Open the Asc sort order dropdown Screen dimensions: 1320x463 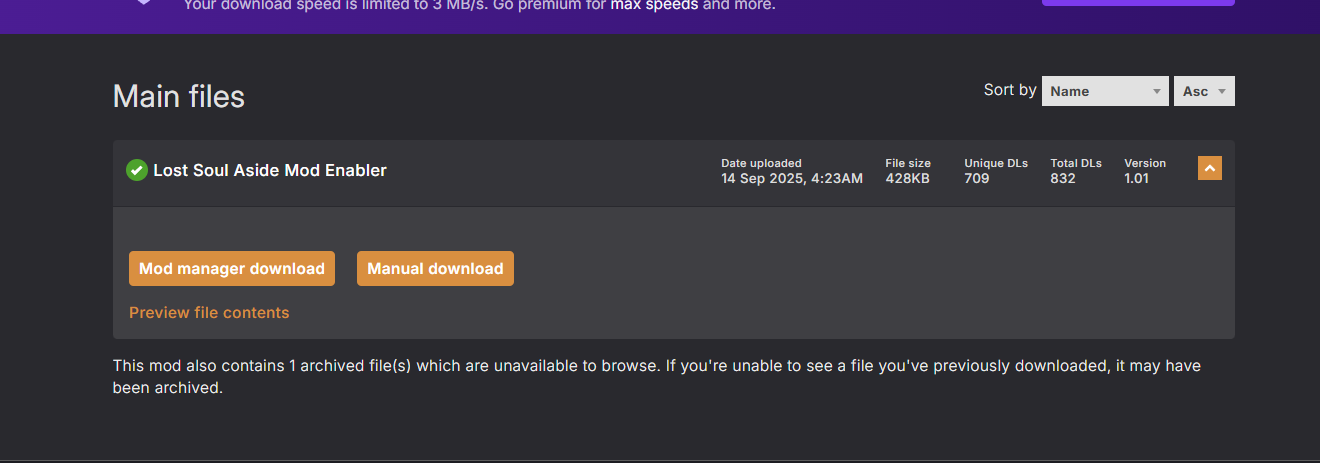click(x=1204, y=91)
